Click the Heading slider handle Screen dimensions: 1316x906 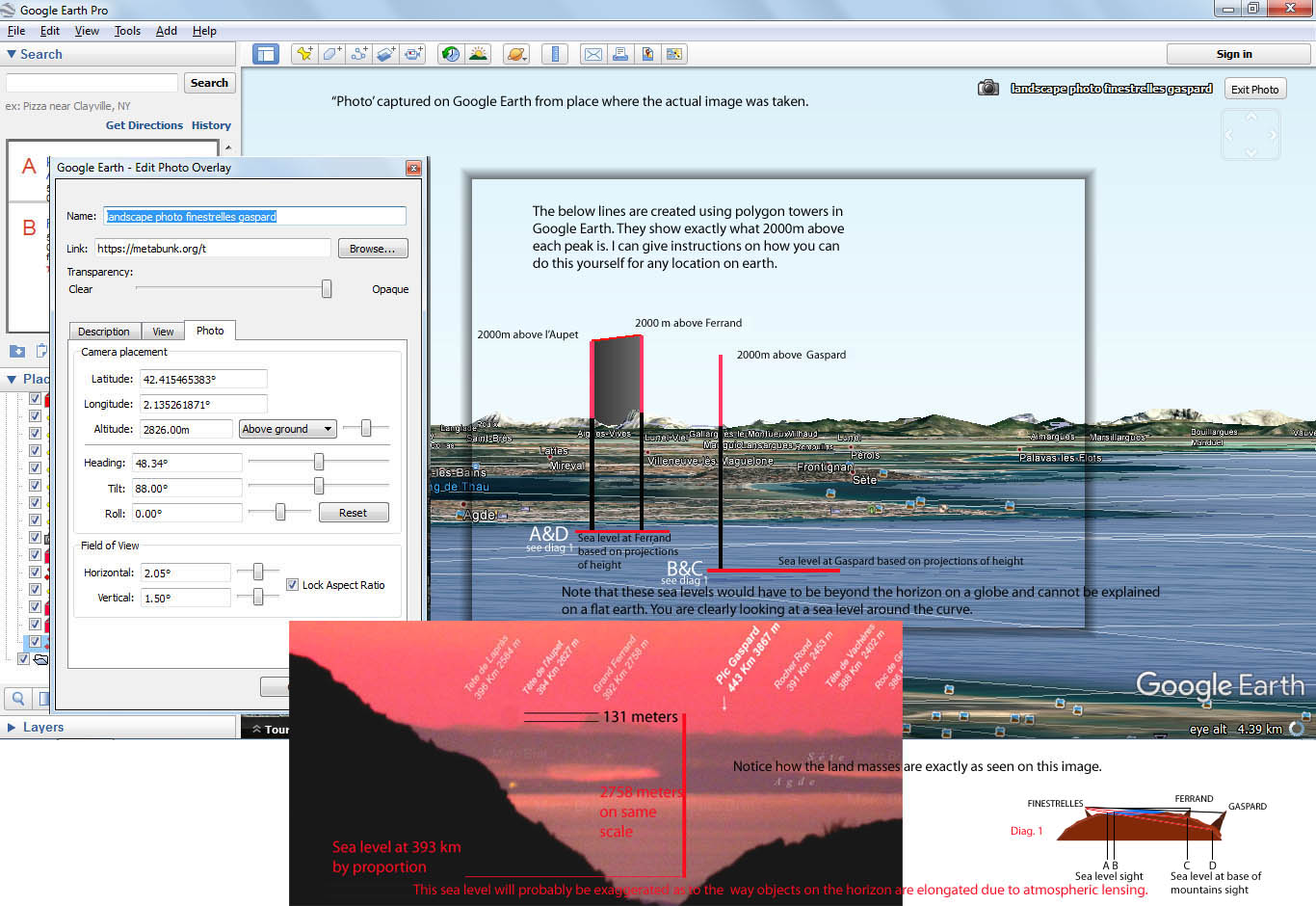pyautogui.click(x=319, y=462)
